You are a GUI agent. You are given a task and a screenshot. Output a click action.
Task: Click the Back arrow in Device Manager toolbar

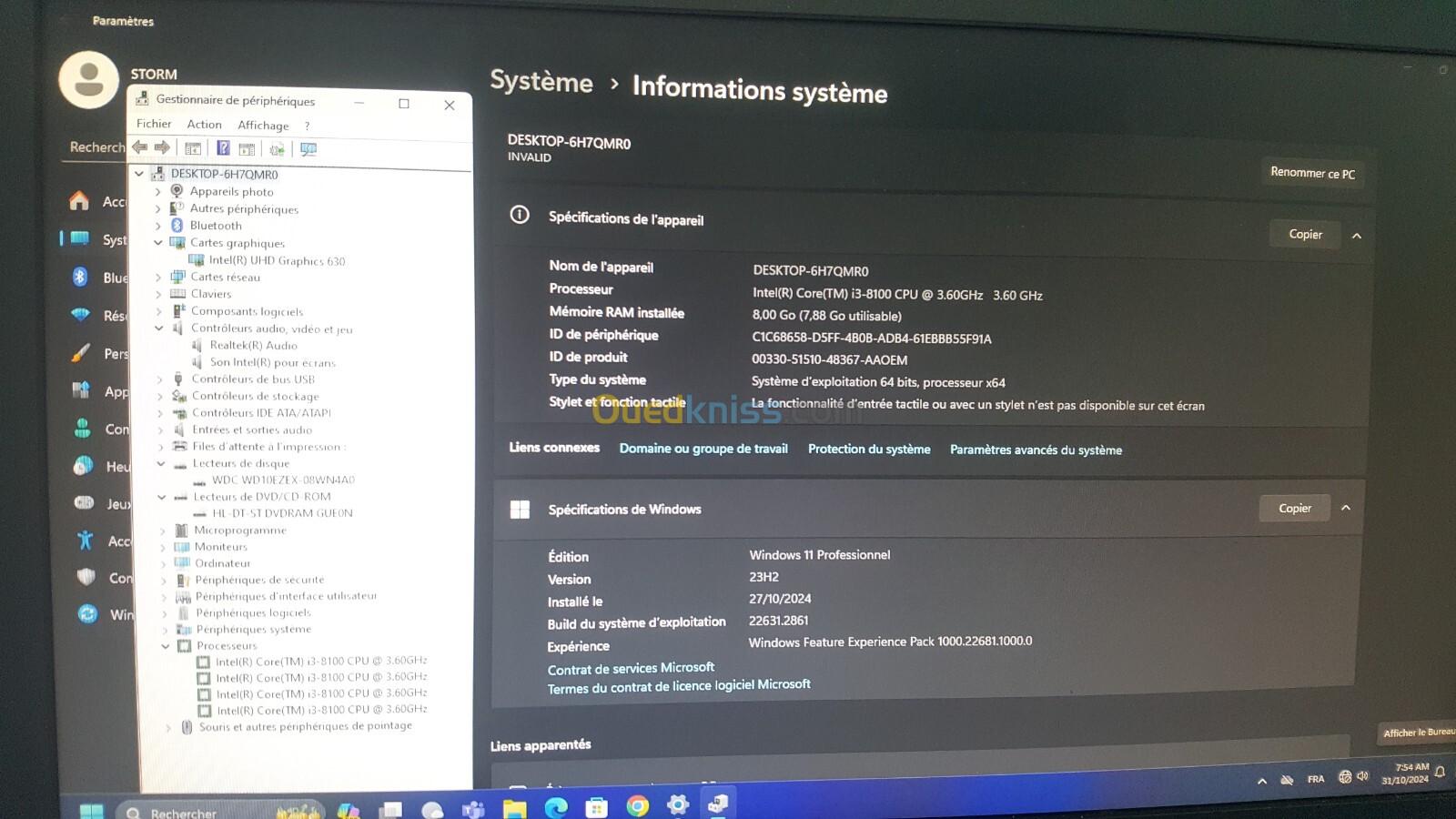click(x=139, y=147)
